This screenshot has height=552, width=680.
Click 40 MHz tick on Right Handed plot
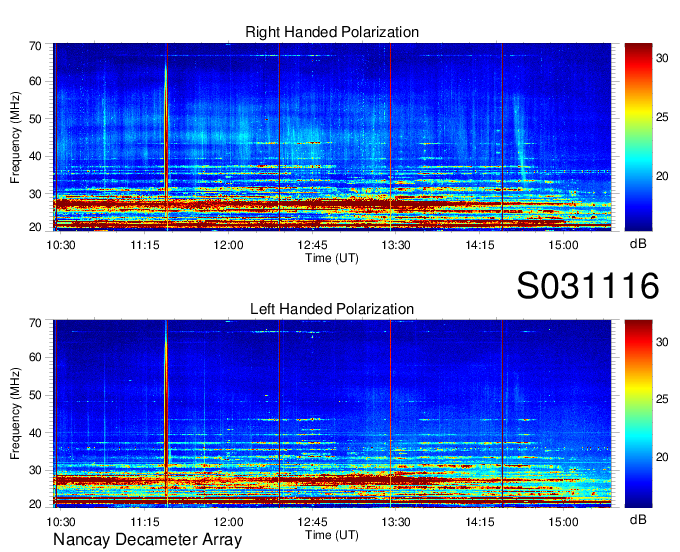coord(36,156)
